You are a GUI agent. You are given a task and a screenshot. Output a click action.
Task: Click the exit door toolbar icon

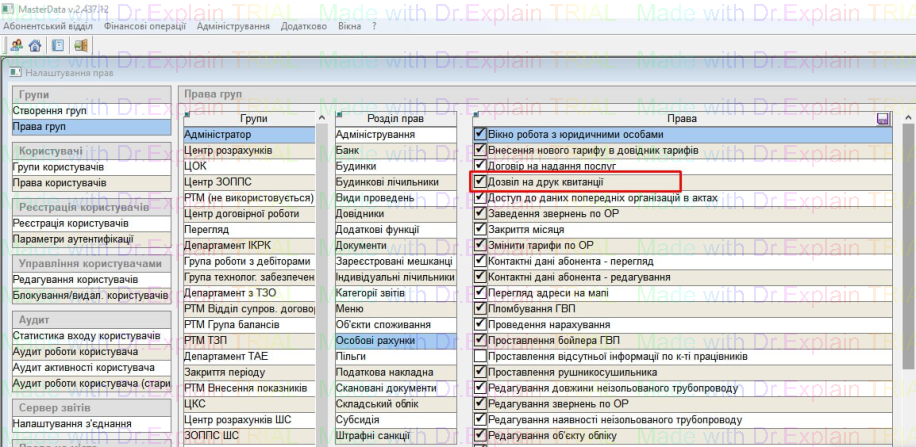80,45
